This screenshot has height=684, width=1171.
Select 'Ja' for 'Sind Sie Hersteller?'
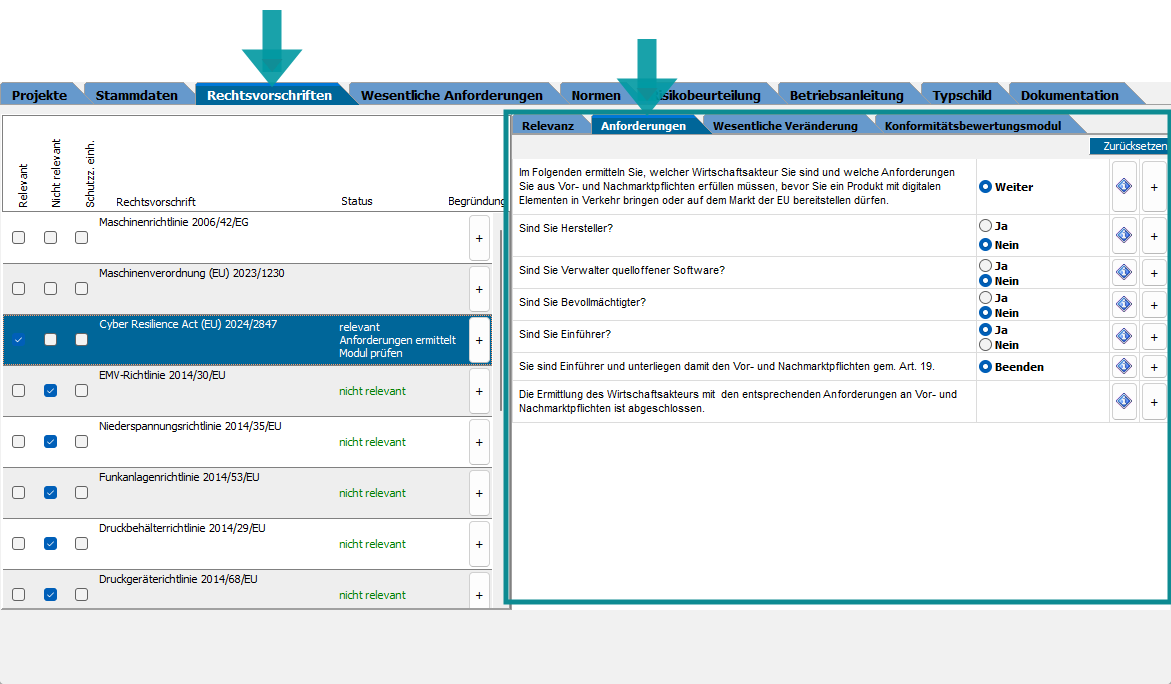[x=986, y=226]
